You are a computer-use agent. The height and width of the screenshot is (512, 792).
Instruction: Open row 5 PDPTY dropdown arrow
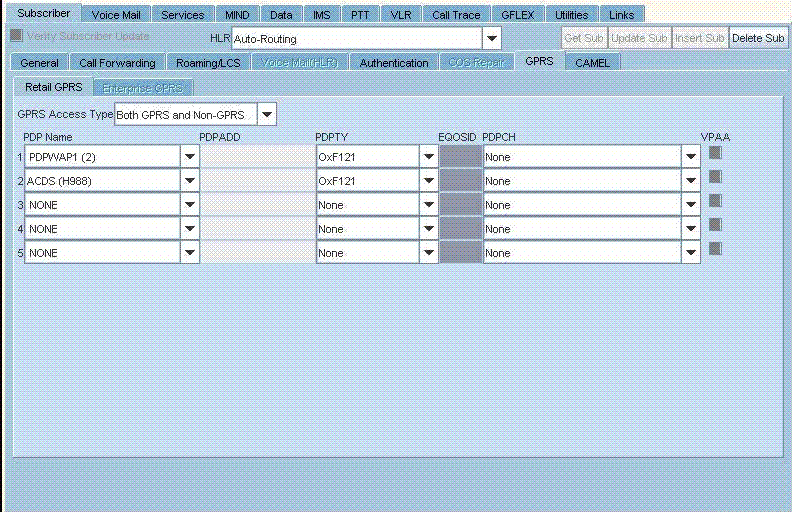tap(428, 252)
